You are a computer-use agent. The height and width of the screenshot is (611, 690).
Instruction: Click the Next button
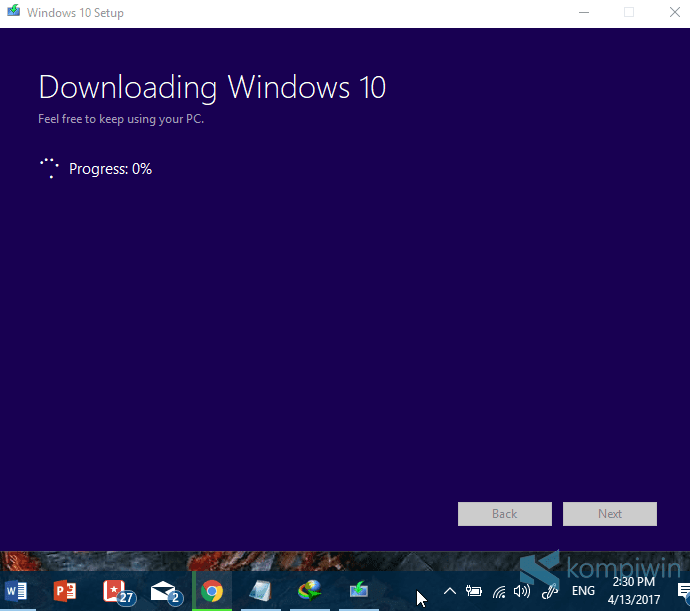click(x=609, y=514)
